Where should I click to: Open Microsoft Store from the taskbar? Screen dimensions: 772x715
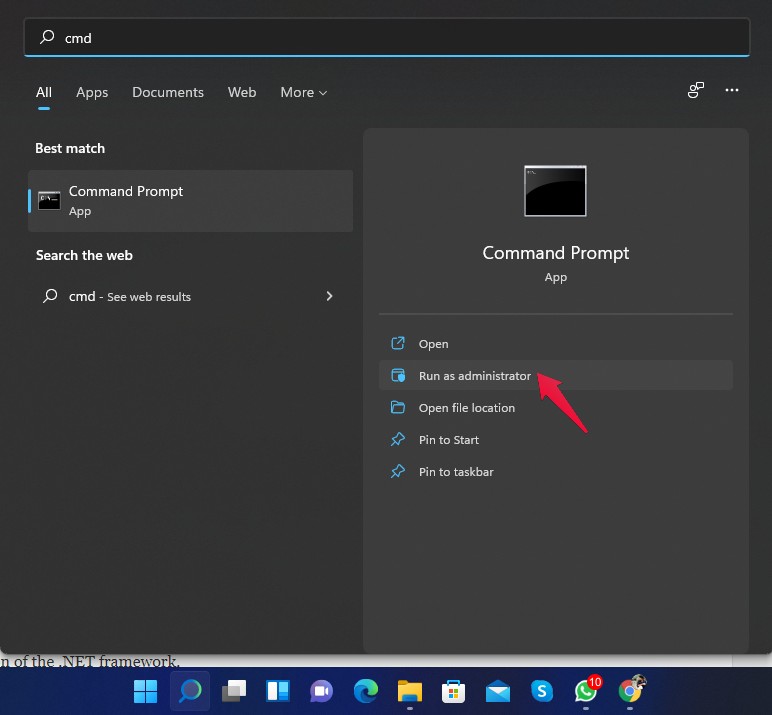453,691
